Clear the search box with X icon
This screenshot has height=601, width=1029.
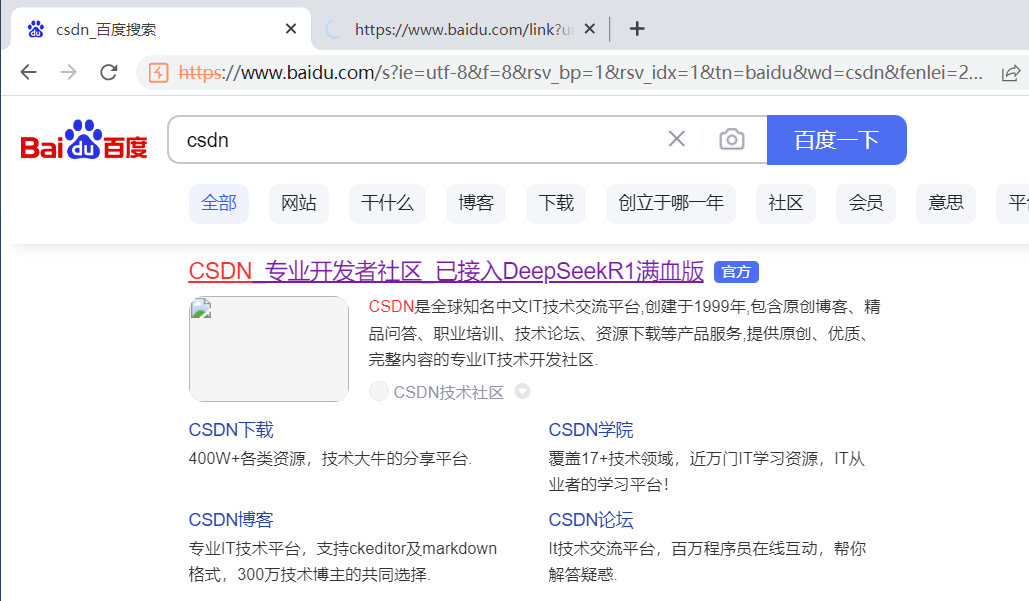[x=677, y=139]
